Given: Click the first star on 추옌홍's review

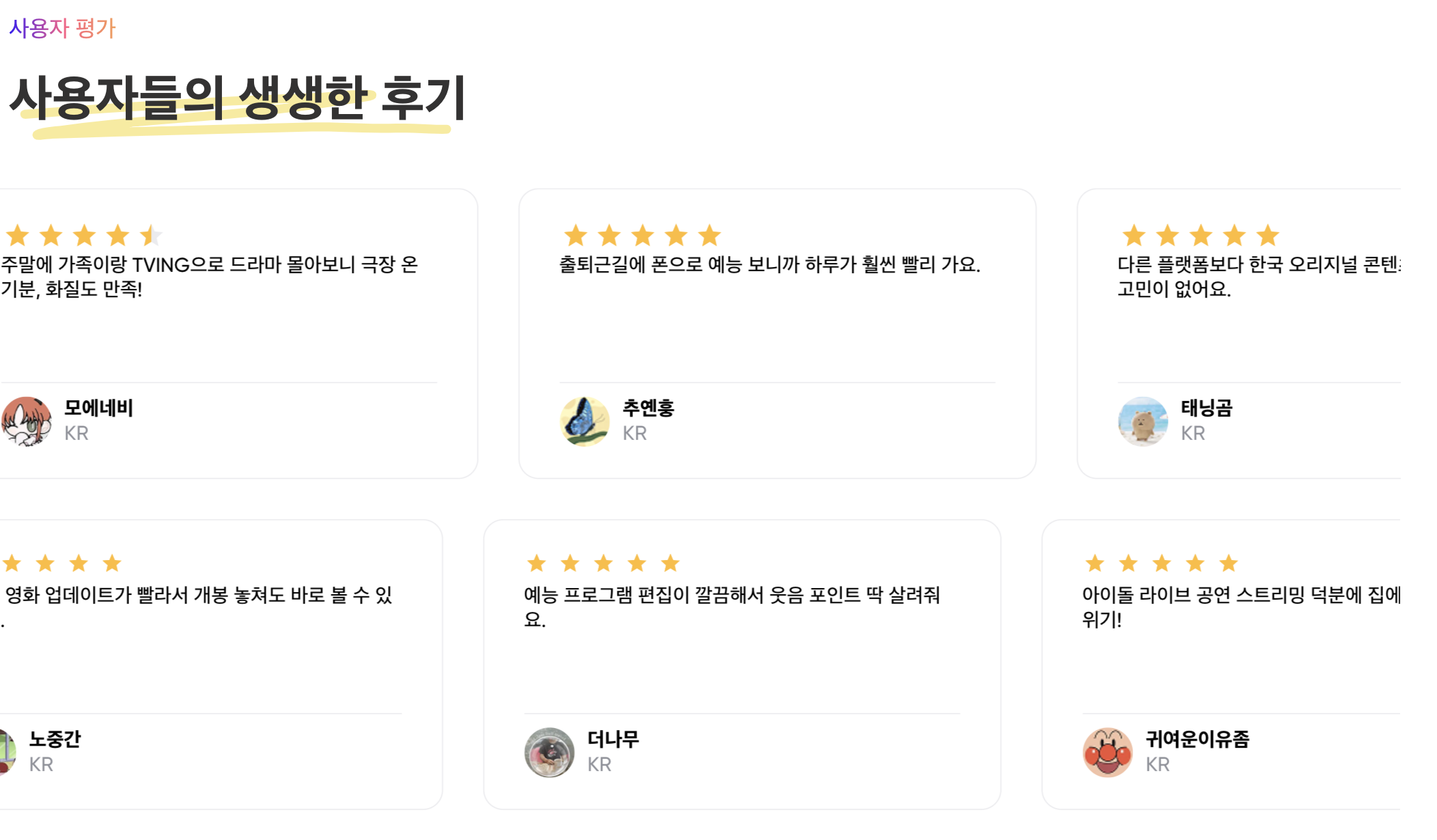Looking at the screenshot, I should (x=576, y=236).
